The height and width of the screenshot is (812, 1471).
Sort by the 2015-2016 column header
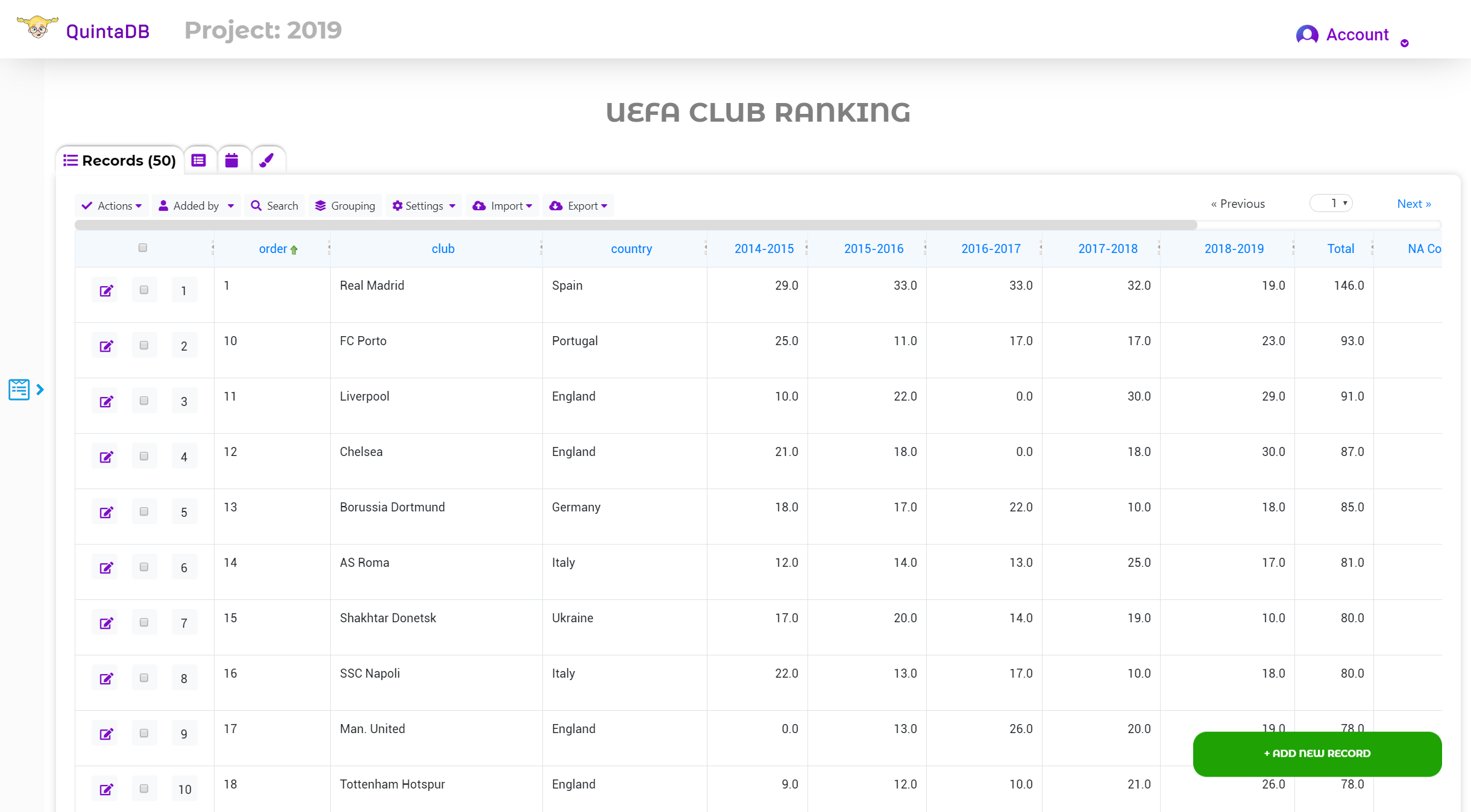point(874,249)
